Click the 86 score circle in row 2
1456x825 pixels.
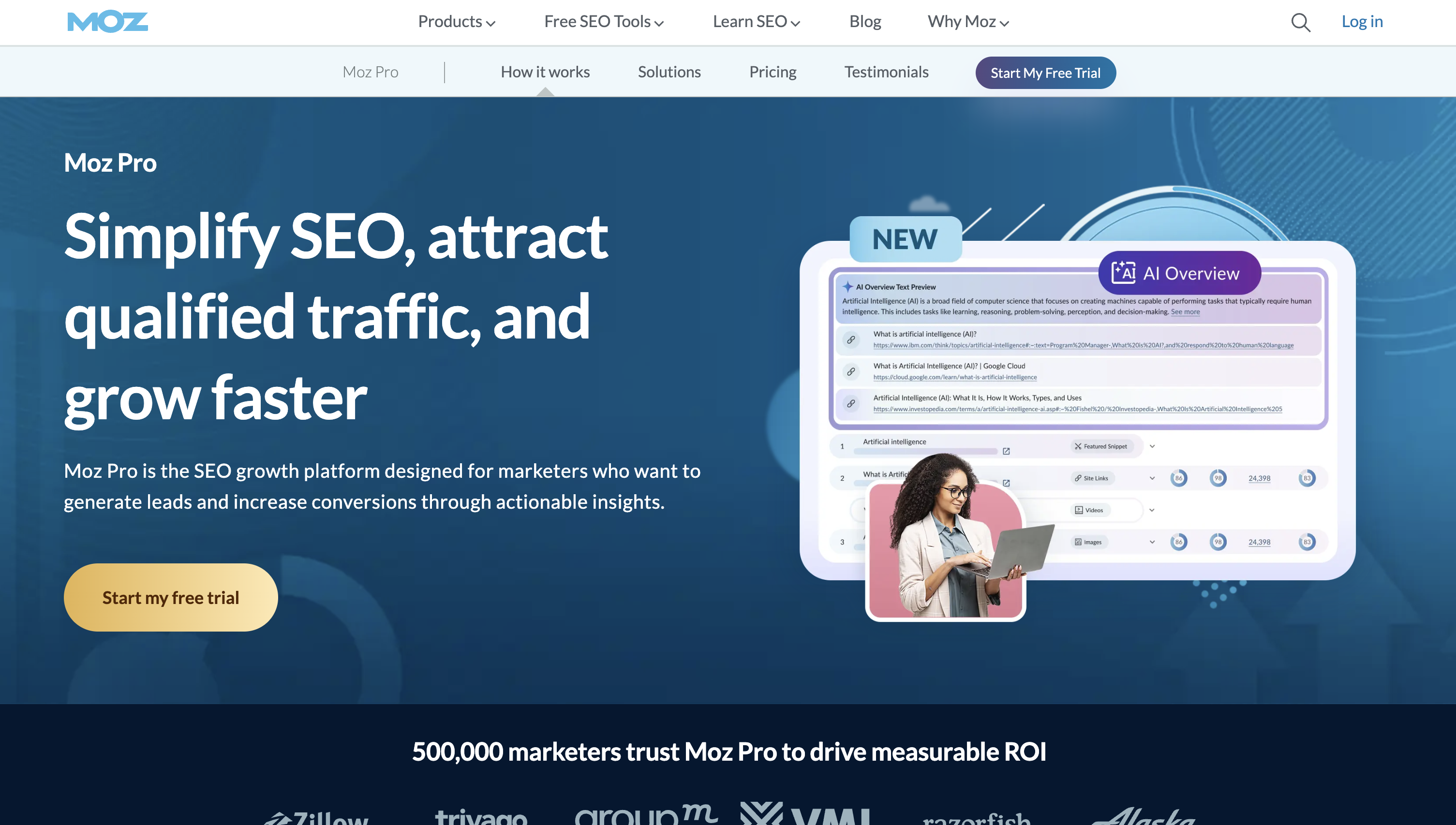coord(1179,478)
